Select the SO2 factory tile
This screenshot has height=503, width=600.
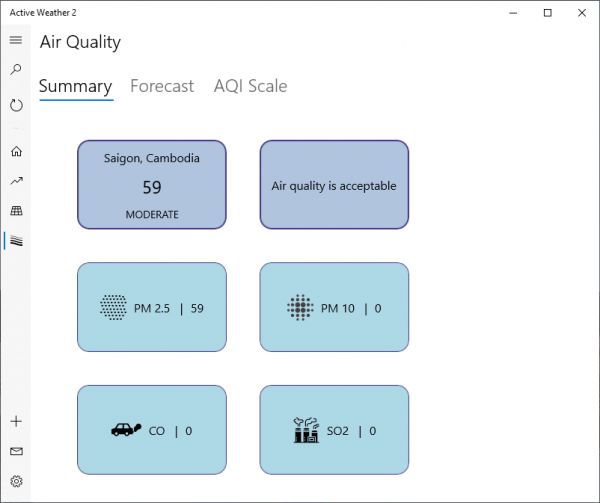point(334,430)
